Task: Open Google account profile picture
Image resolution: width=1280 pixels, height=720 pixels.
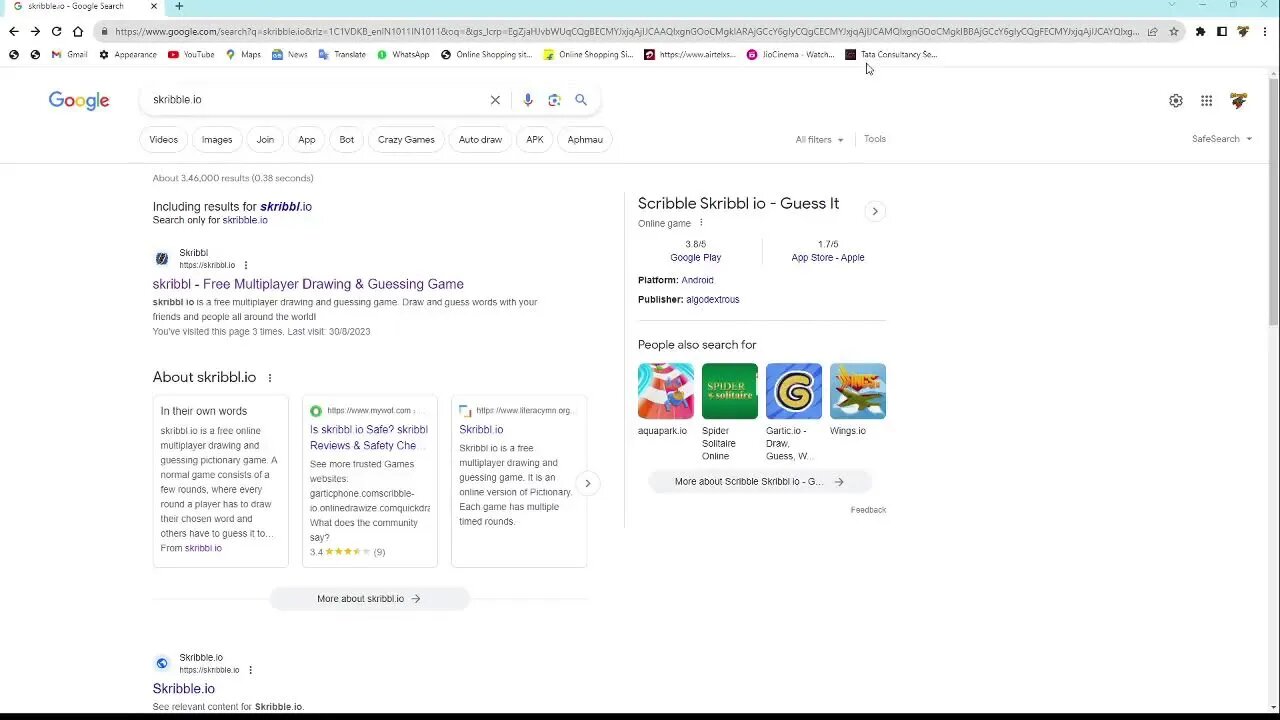Action: (x=1239, y=101)
